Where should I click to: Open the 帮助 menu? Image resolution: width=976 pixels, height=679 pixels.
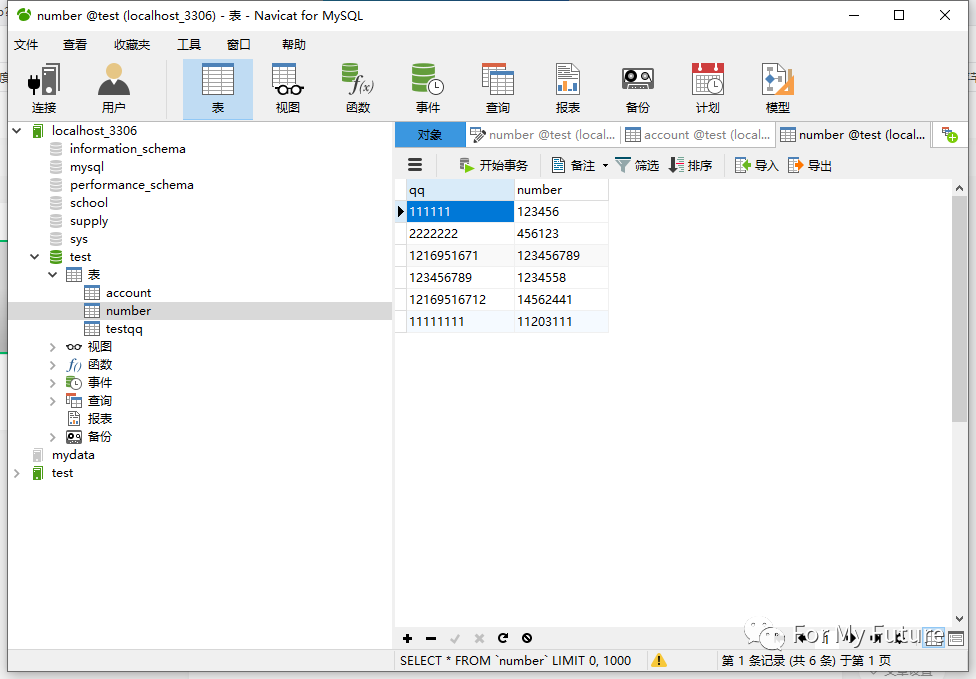coord(294,45)
